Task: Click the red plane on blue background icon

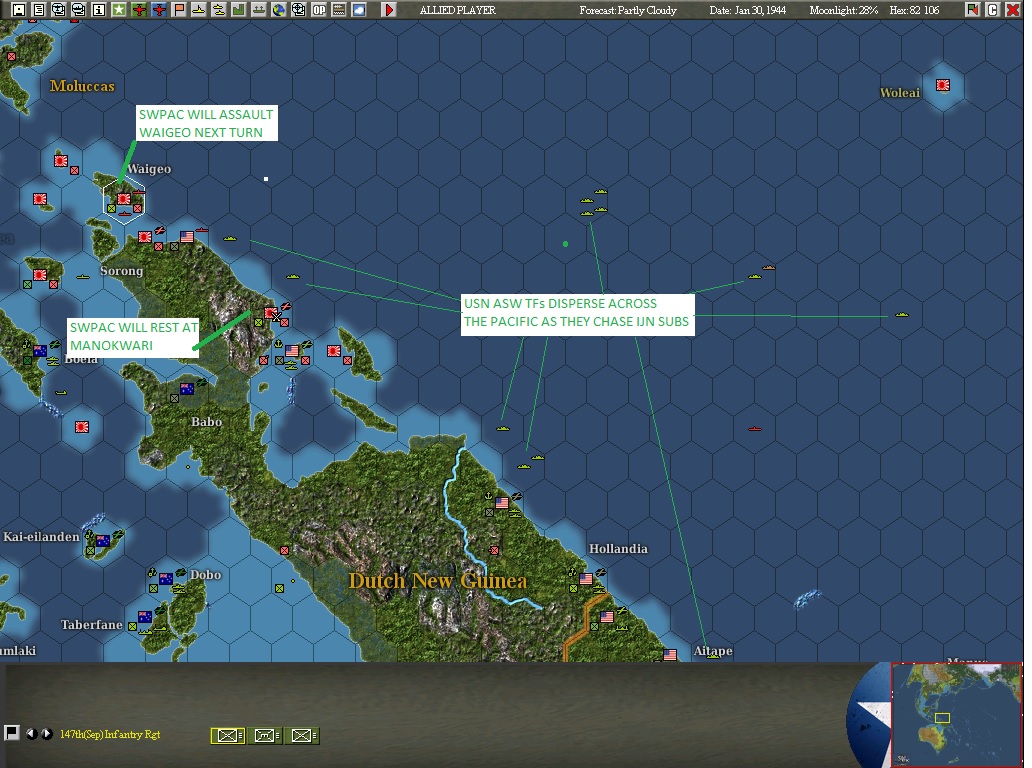Action: pos(159,10)
